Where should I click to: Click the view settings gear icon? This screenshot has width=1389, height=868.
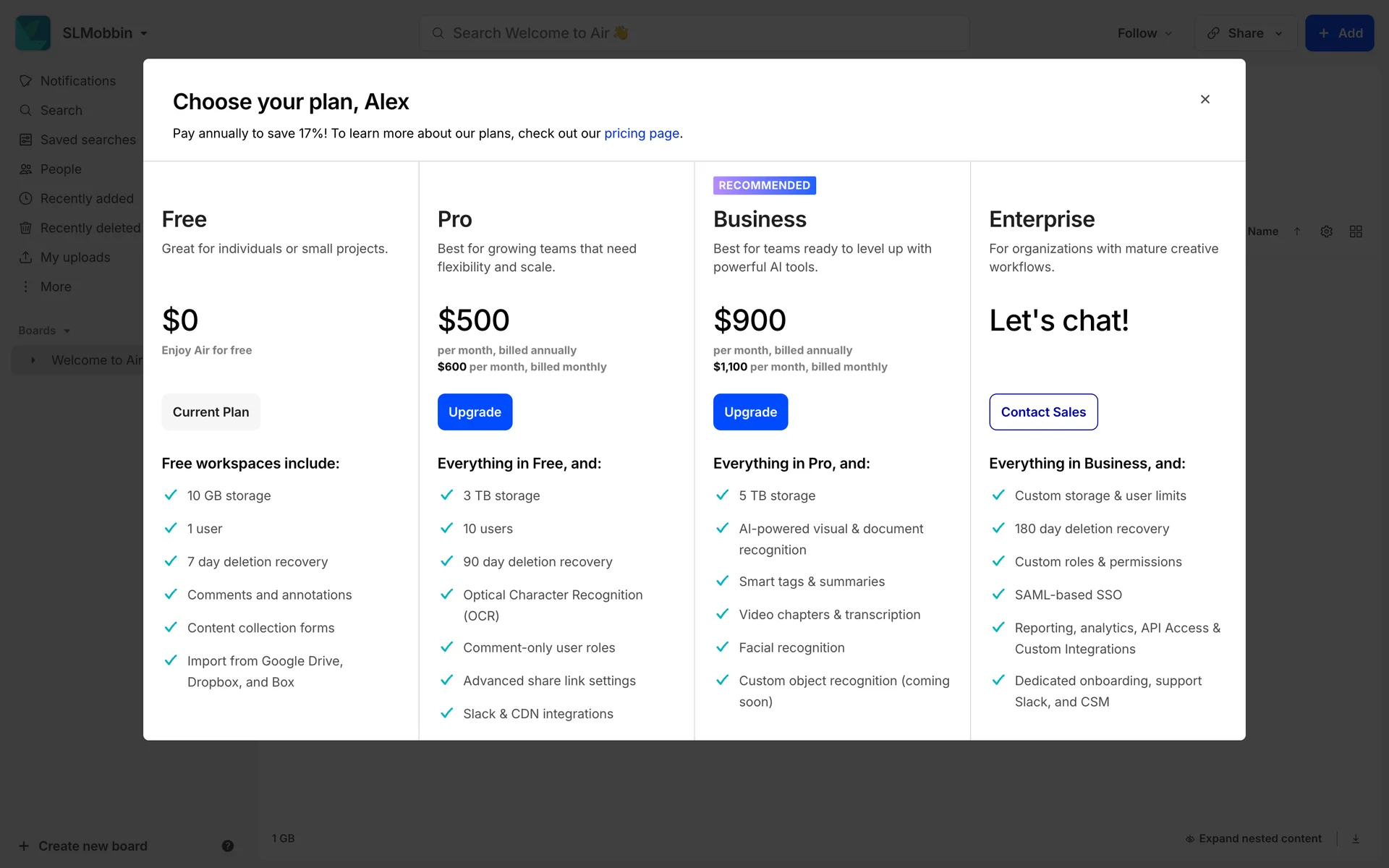coord(1326,231)
